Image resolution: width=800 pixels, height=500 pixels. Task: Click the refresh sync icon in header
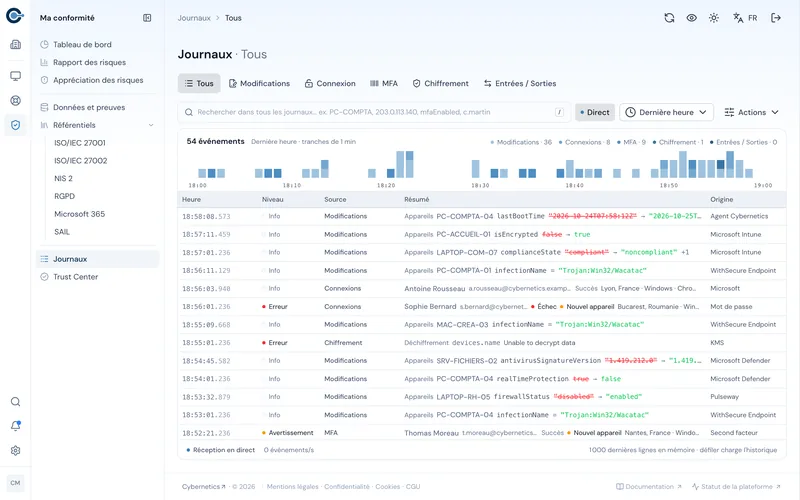click(x=669, y=18)
